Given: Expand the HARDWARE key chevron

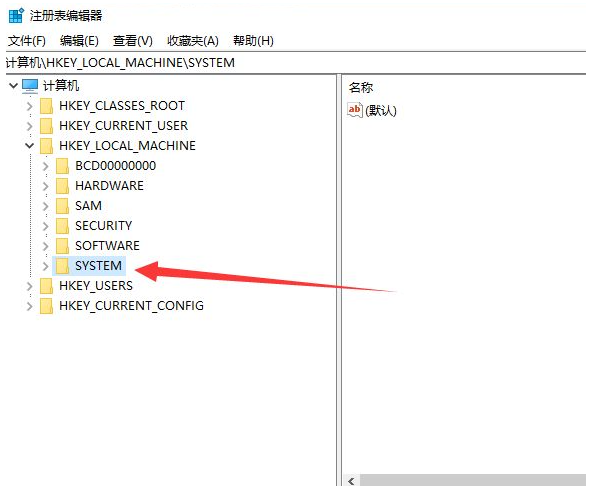Looking at the screenshot, I should (x=45, y=186).
